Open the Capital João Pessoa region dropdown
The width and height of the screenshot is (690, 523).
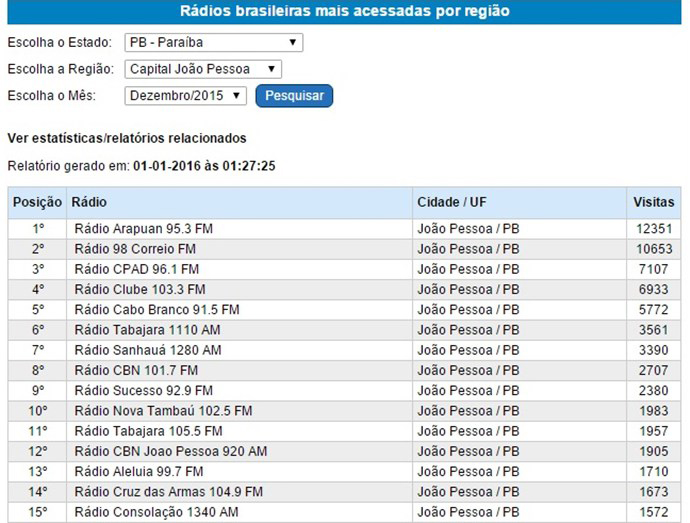pos(203,69)
